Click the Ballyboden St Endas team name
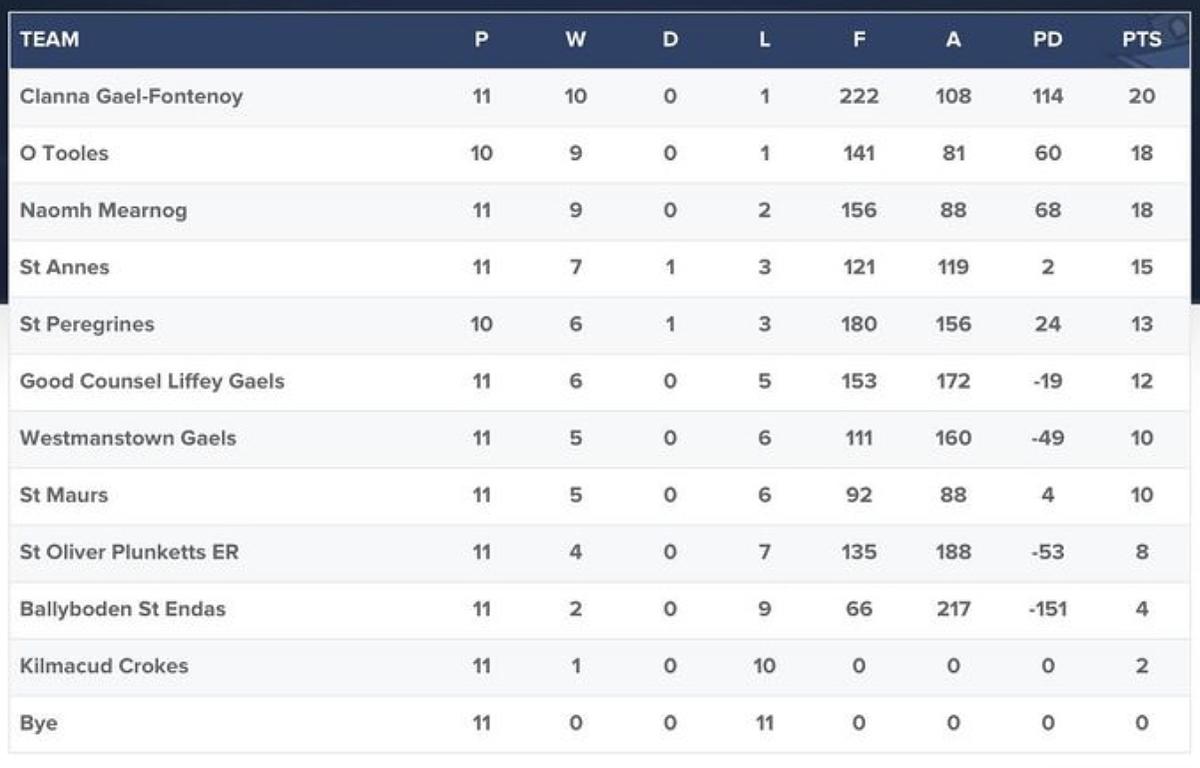The width and height of the screenshot is (1200, 768). click(x=123, y=610)
